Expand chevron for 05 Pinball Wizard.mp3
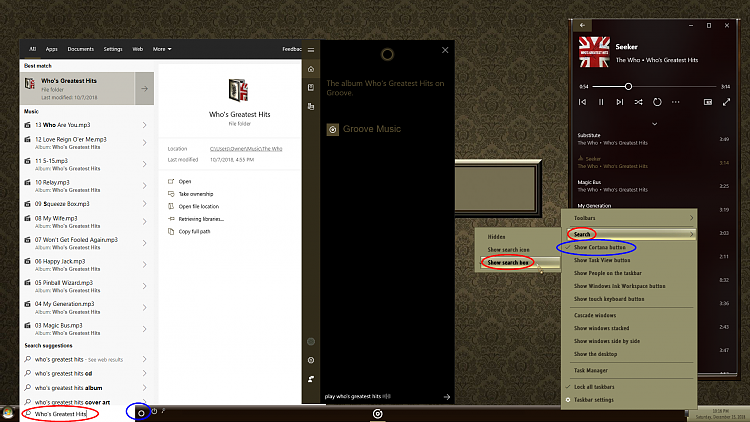This screenshot has width=750, height=422. tap(144, 286)
